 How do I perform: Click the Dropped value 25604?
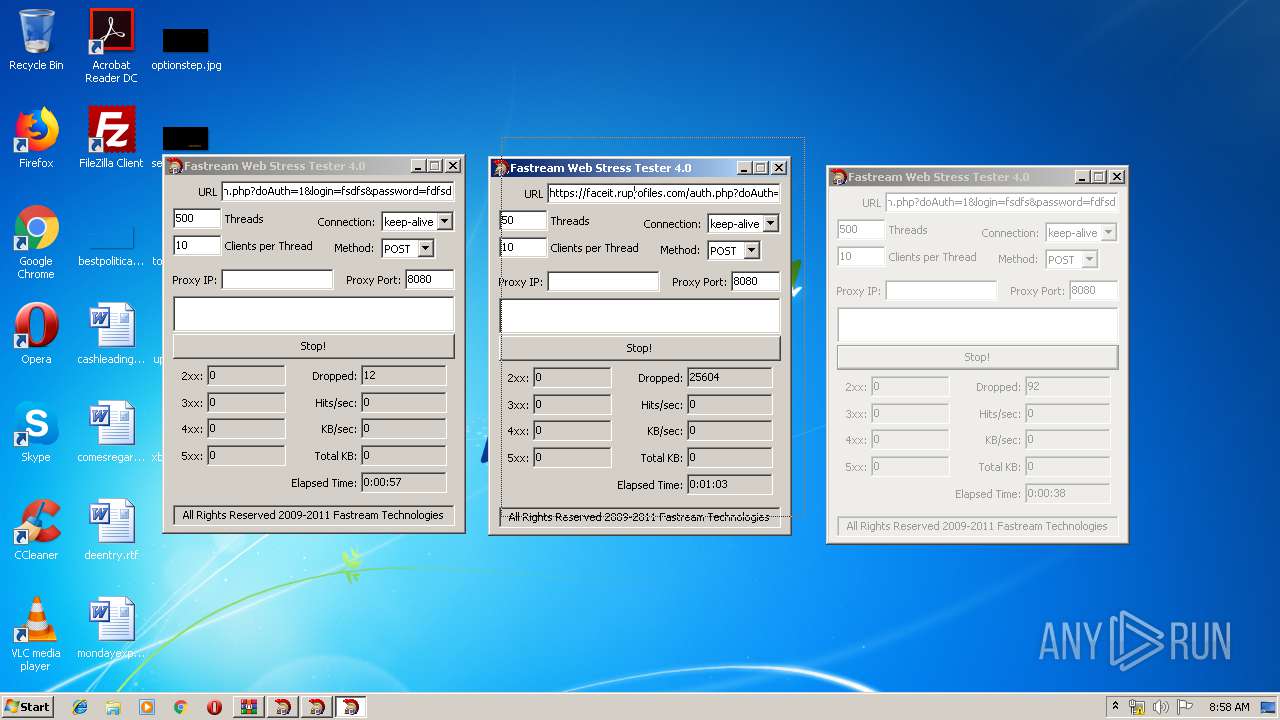coord(729,378)
